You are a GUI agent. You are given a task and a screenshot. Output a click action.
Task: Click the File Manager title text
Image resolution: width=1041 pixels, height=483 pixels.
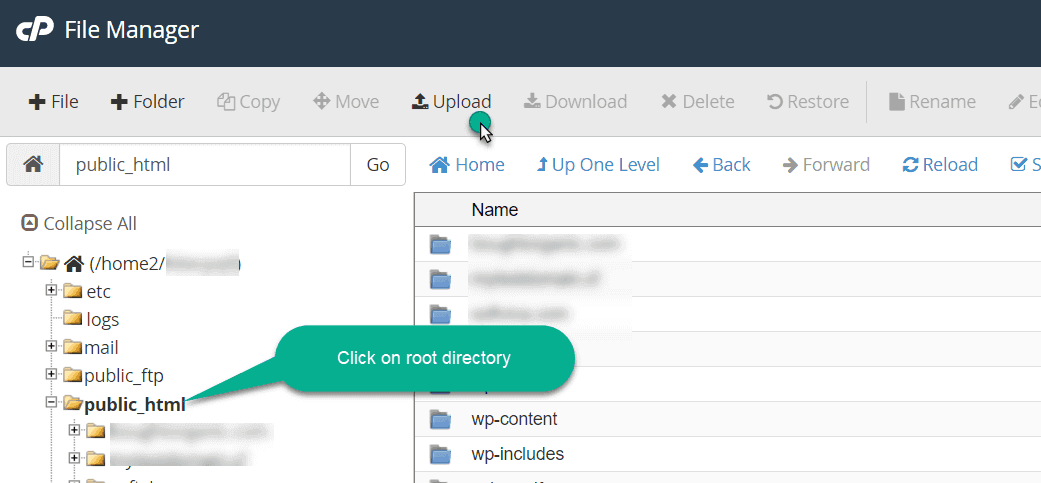[x=131, y=31]
